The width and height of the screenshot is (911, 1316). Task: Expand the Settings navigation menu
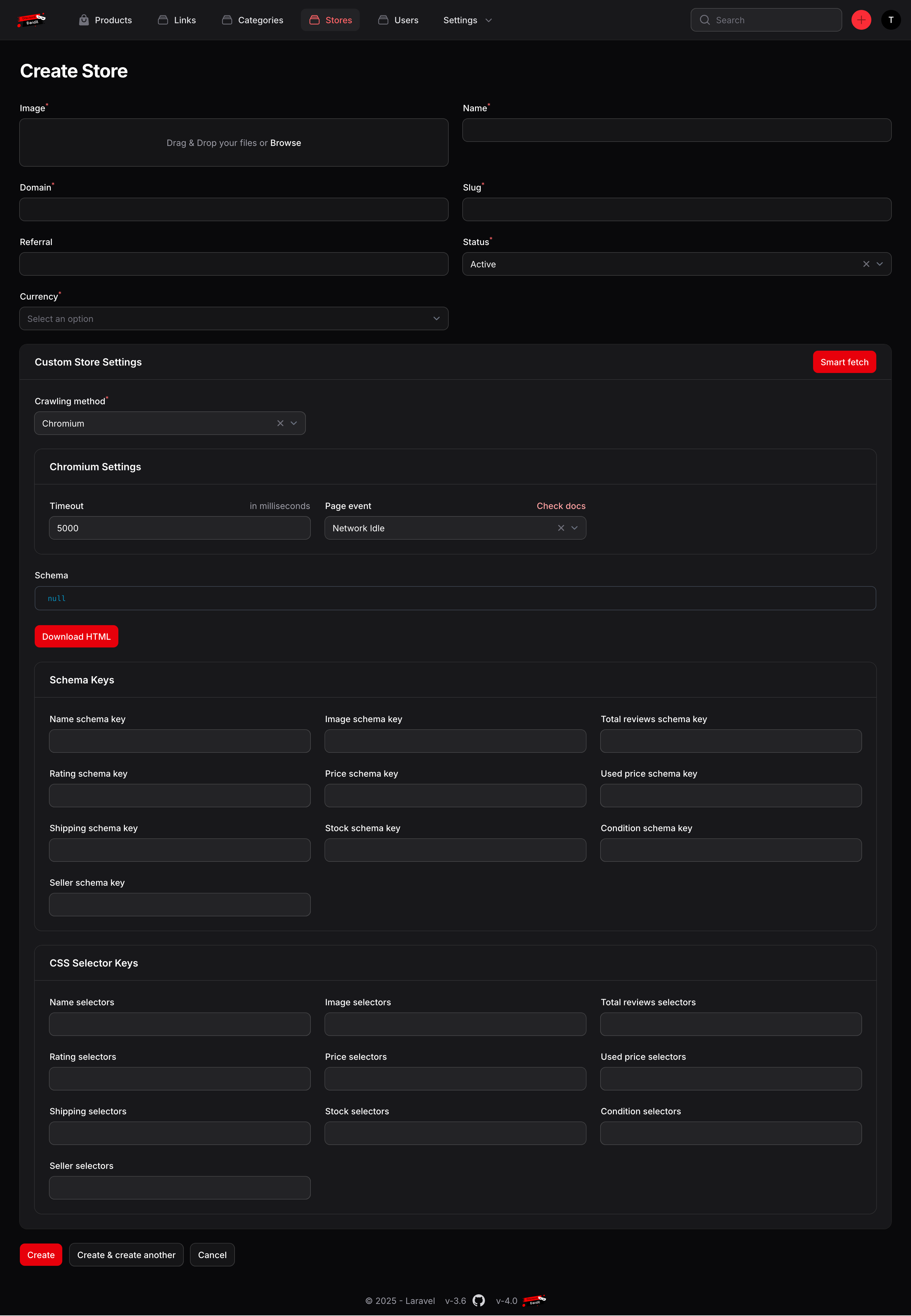468,20
